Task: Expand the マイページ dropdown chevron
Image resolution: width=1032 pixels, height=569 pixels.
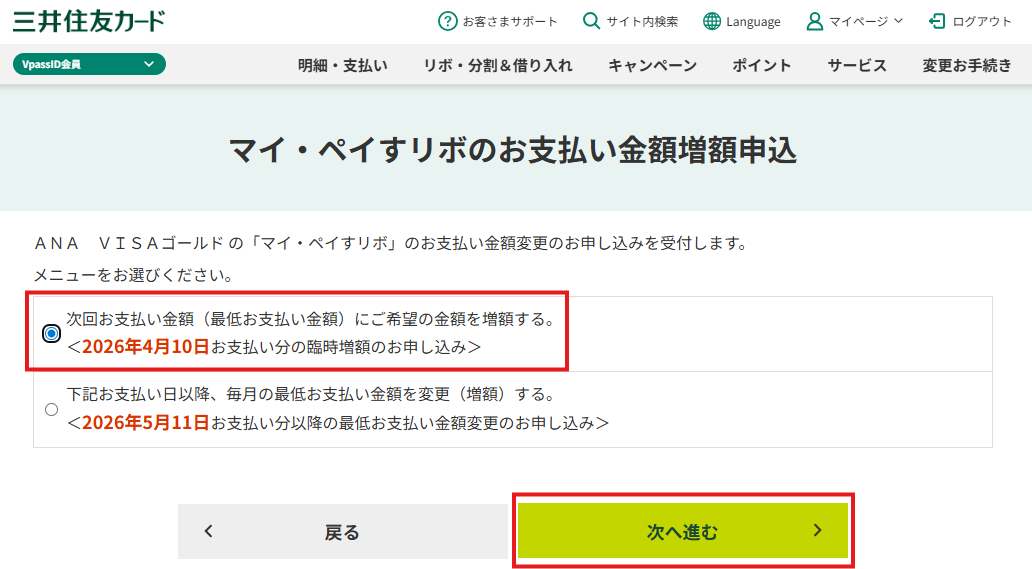Action: [x=899, y=21]
